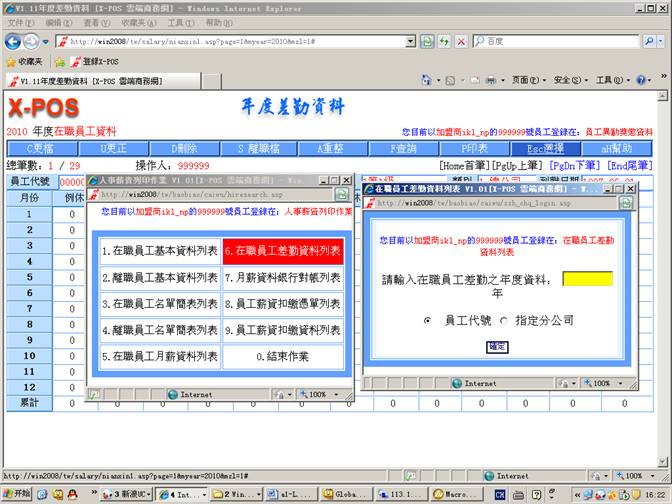The image size is (672, 504).
Task: Expand the 100% zoom level dropdown
Action: point(657,476)
